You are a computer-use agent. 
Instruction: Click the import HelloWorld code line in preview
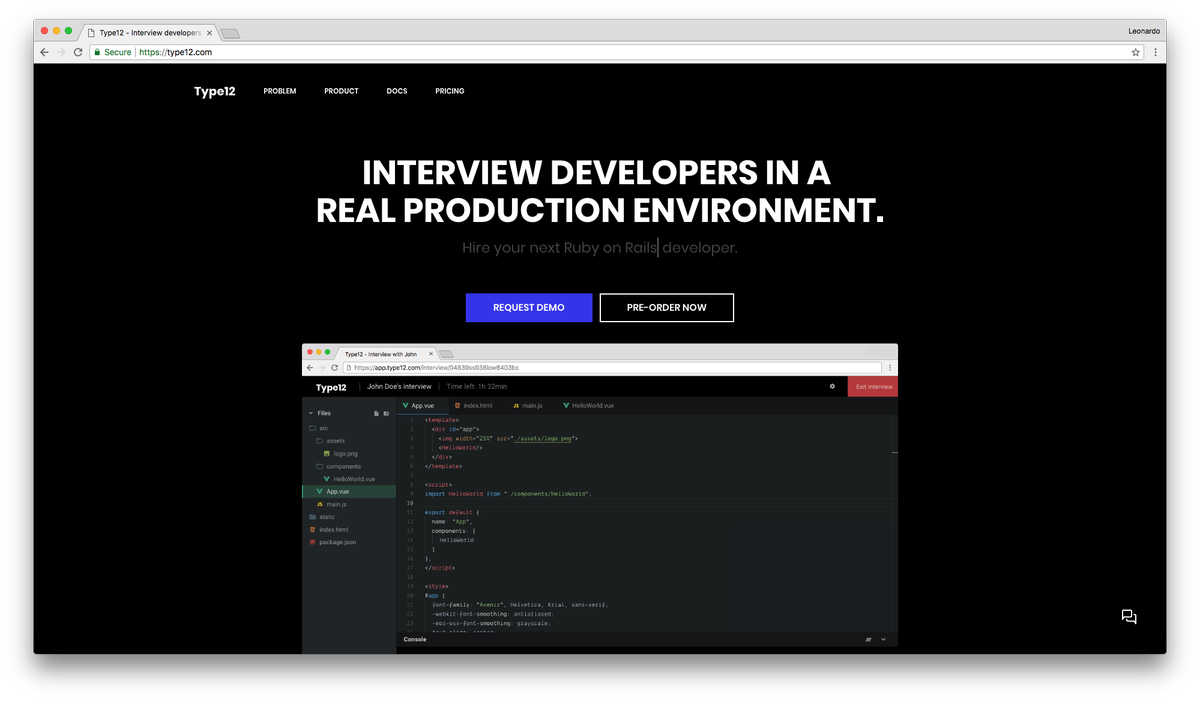click(508, 493)
